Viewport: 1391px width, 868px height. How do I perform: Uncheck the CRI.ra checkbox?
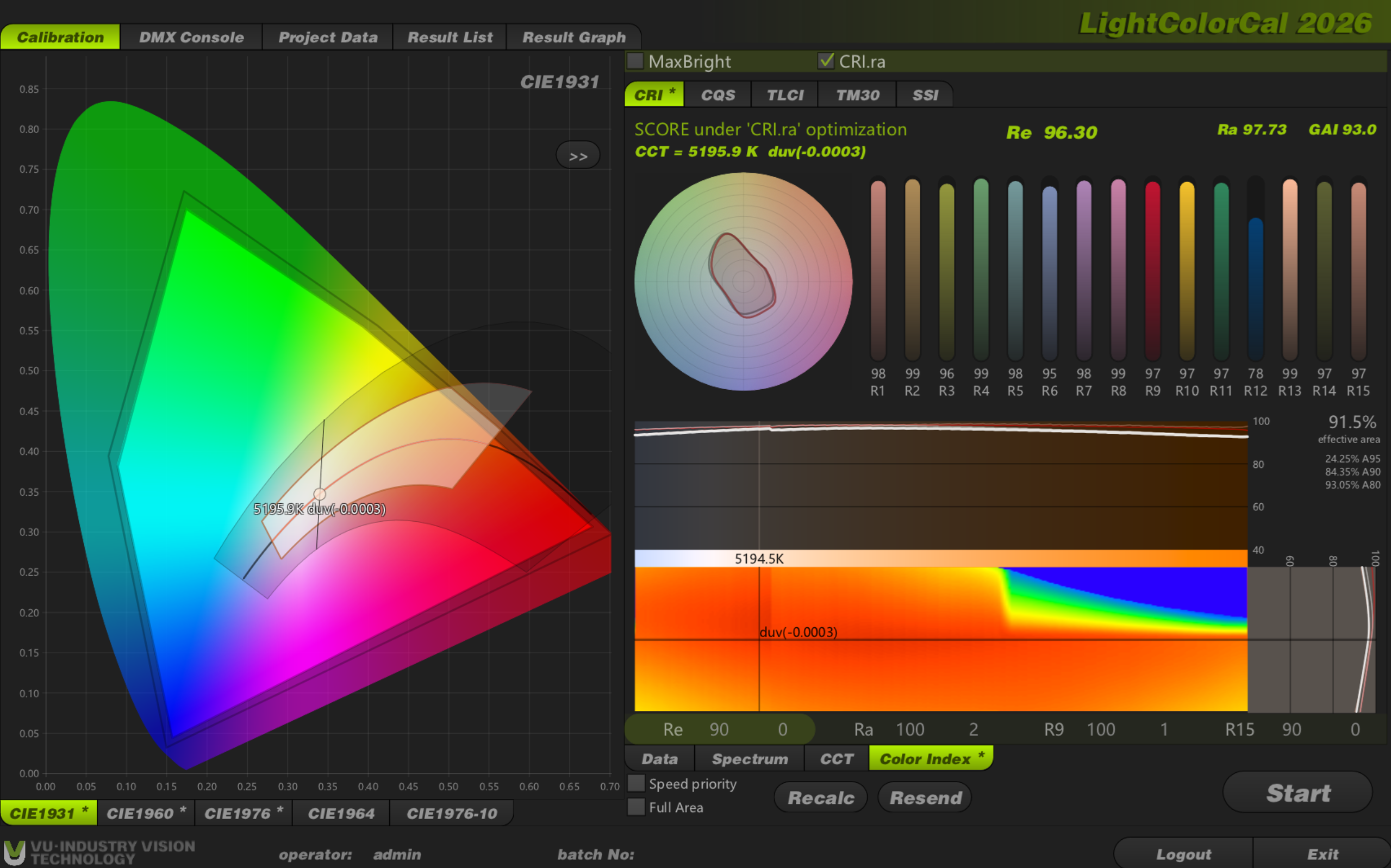(826, 61)
